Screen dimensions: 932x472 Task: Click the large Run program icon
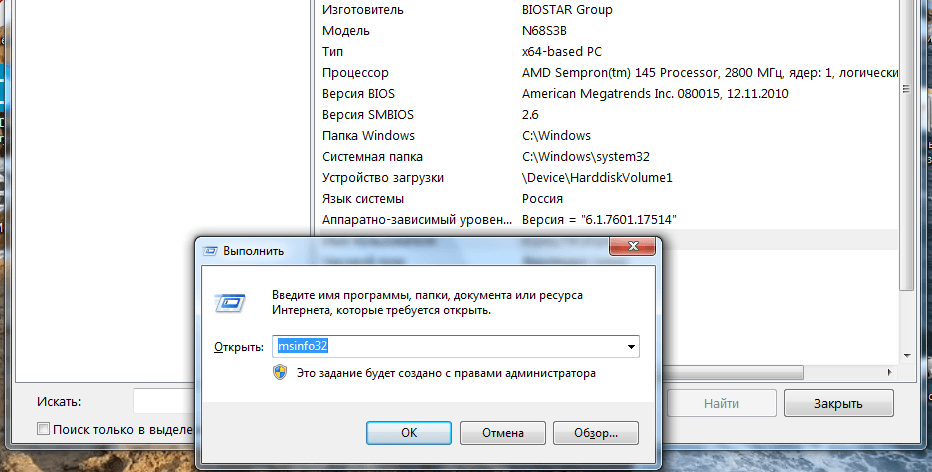point(231,302)
